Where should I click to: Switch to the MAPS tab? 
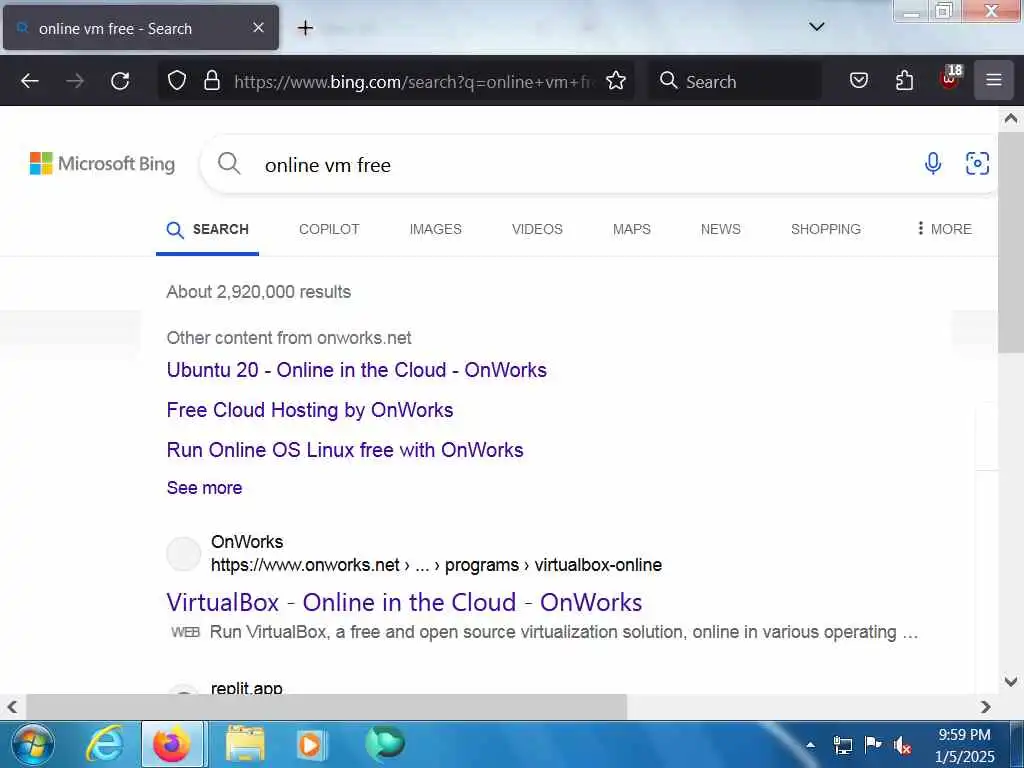632,229
